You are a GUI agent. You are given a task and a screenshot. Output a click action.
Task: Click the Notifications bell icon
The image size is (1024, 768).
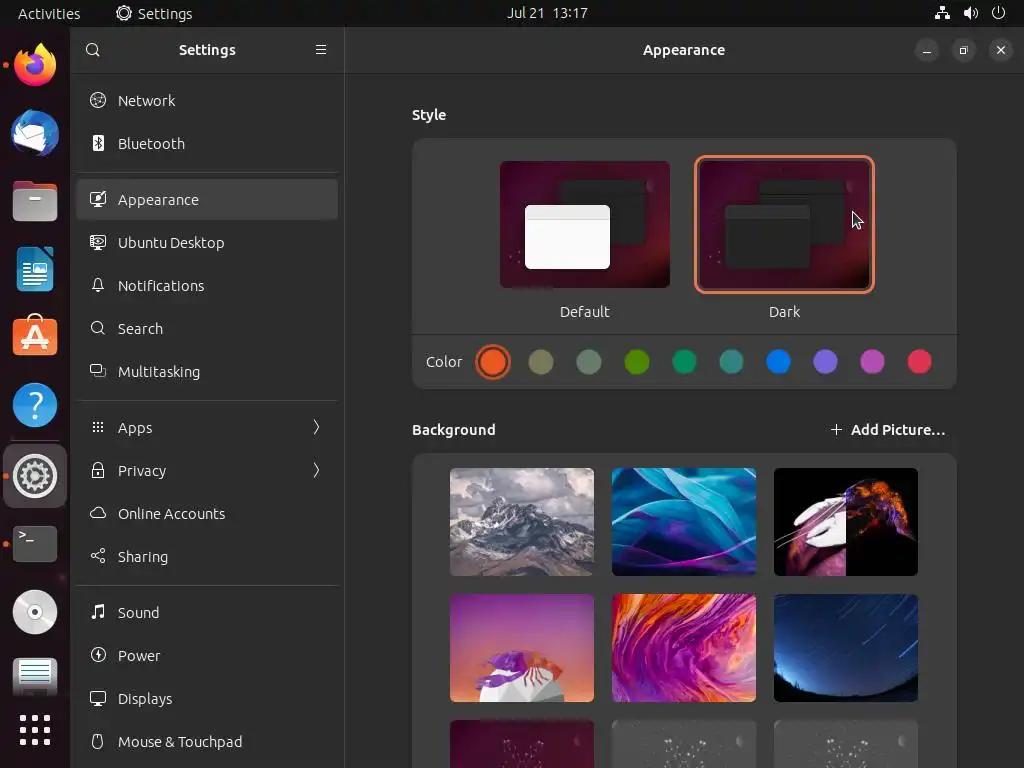98,285
